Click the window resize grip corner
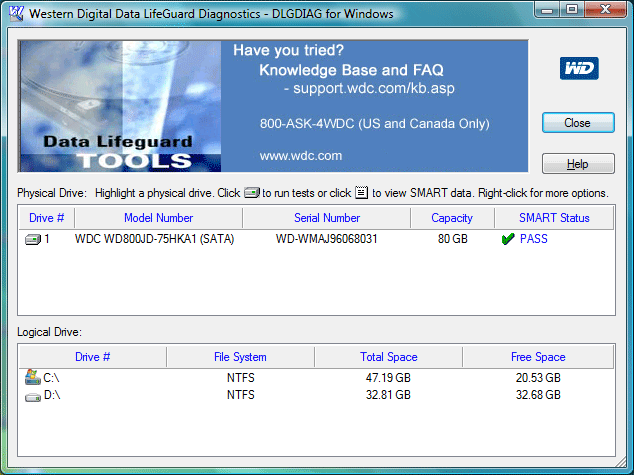The image size is (634, 475). coord(621,462)
